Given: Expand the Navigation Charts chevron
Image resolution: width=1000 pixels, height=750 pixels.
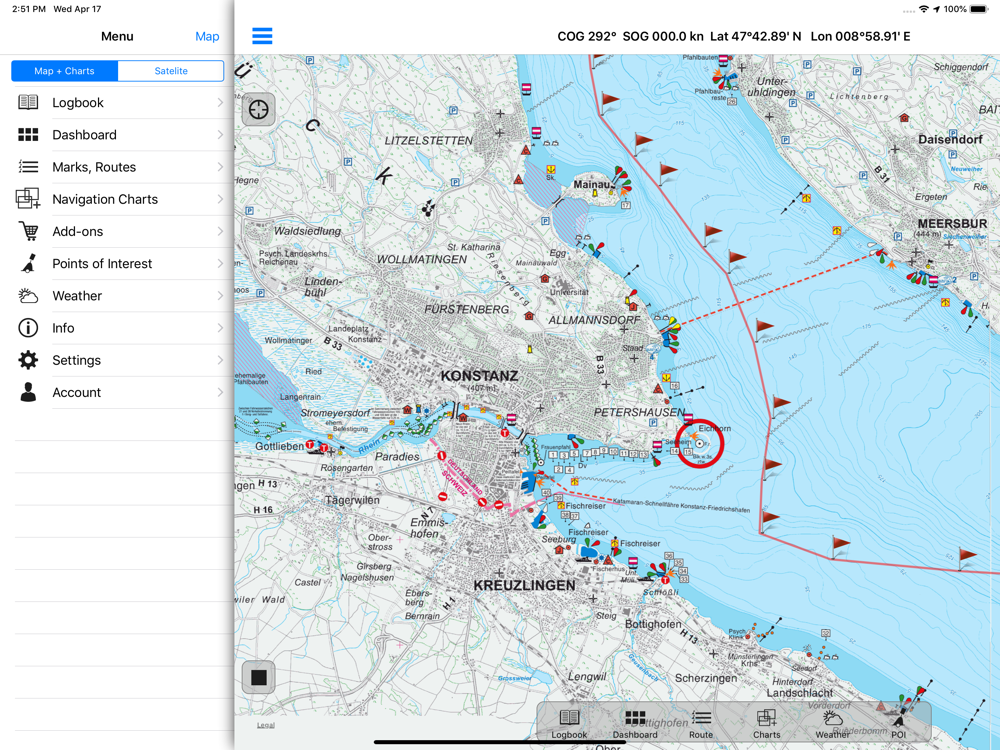Looking at the screenshot, I should (220, 199).
